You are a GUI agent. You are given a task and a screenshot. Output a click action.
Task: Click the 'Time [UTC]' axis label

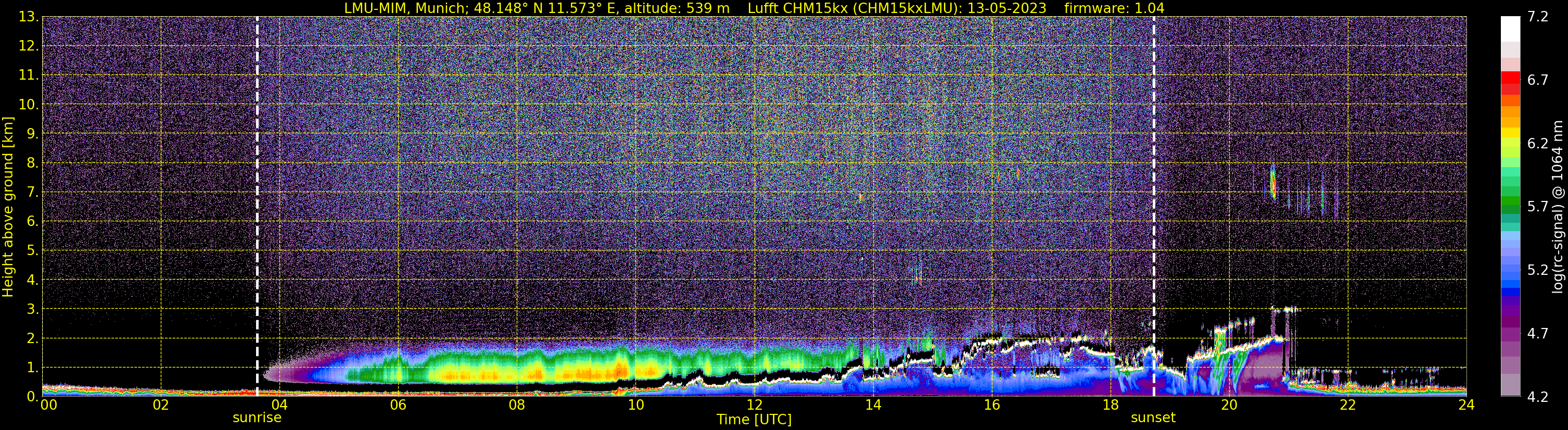[754, 420]
